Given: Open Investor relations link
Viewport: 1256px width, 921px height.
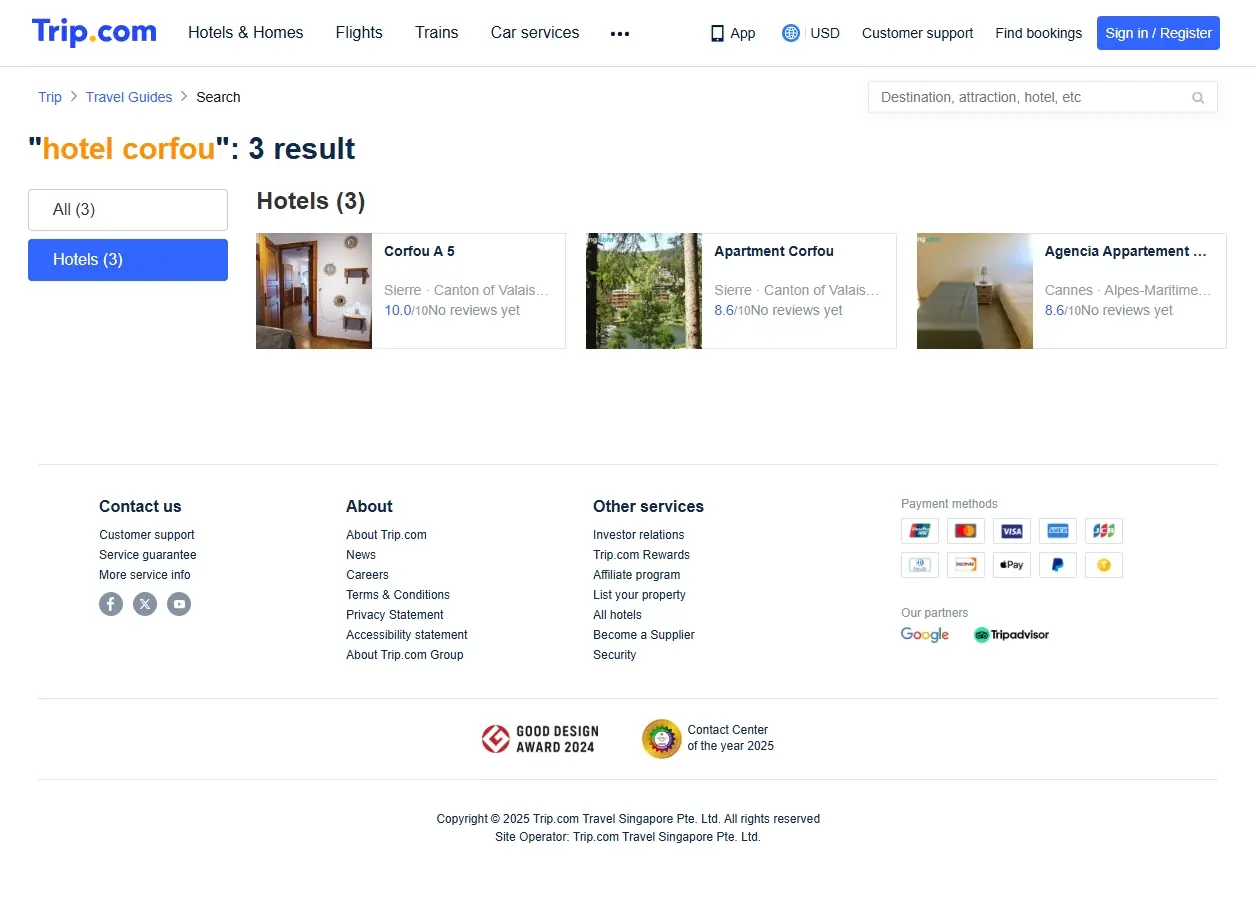Looking at the screenshot, I should point(639,535).
